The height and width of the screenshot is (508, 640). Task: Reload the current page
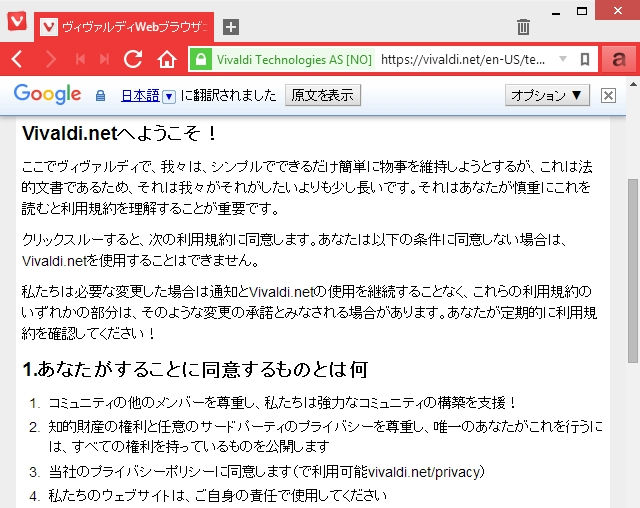pos(133,60)
